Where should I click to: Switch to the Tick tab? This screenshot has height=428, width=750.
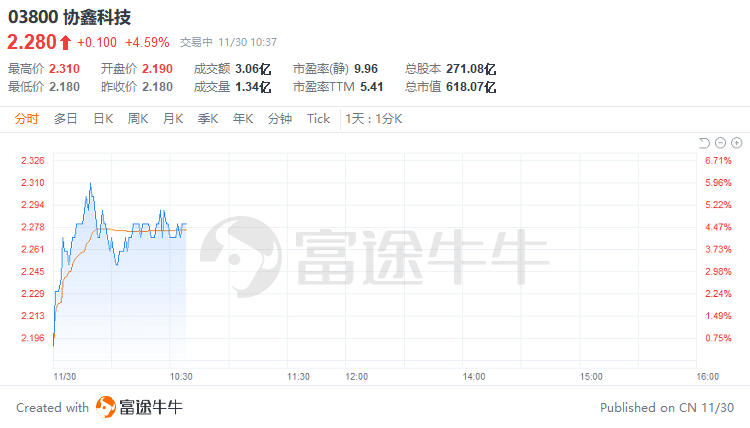coord(319,119)
